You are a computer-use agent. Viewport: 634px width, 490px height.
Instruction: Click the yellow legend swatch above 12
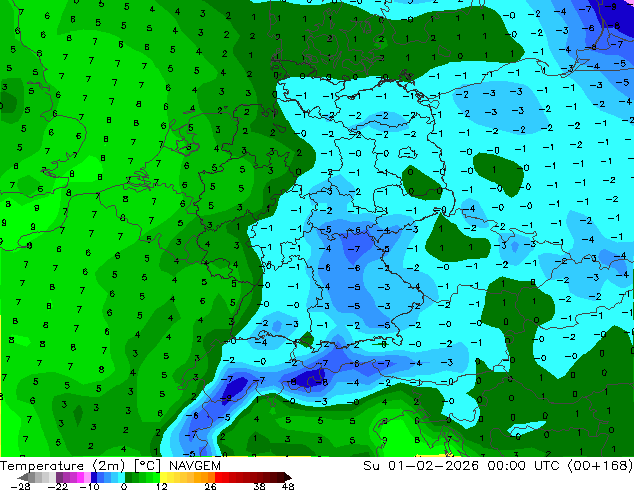coord(163,477)
